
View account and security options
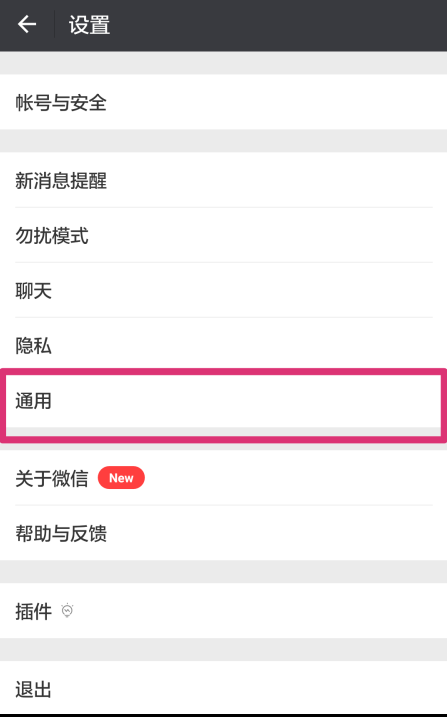224,102
